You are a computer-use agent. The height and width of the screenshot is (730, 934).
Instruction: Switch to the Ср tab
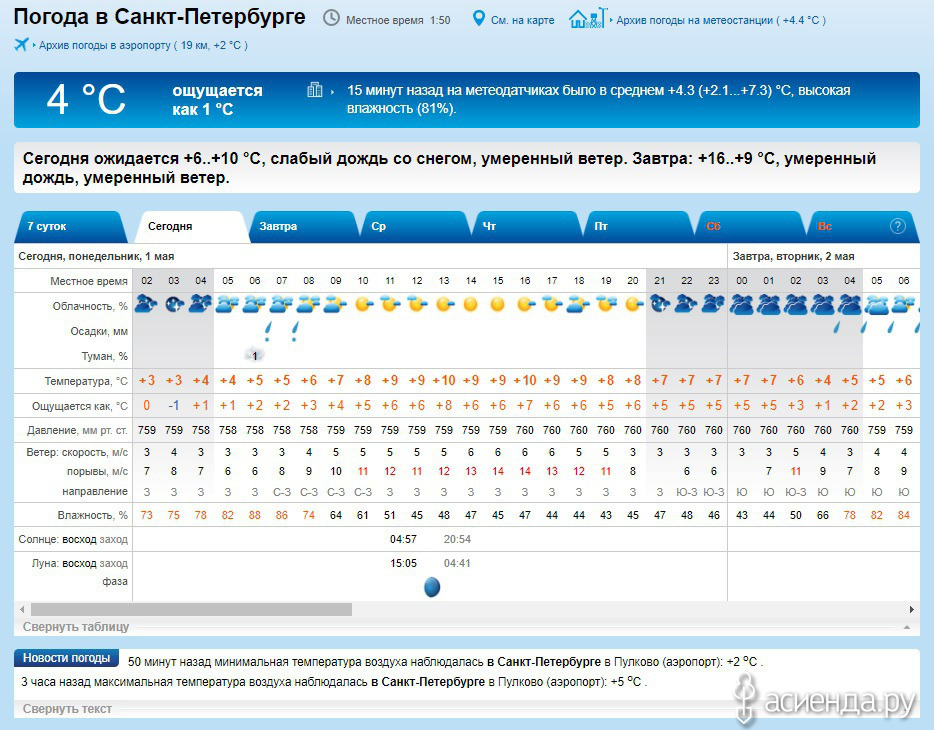pos(416,226)
